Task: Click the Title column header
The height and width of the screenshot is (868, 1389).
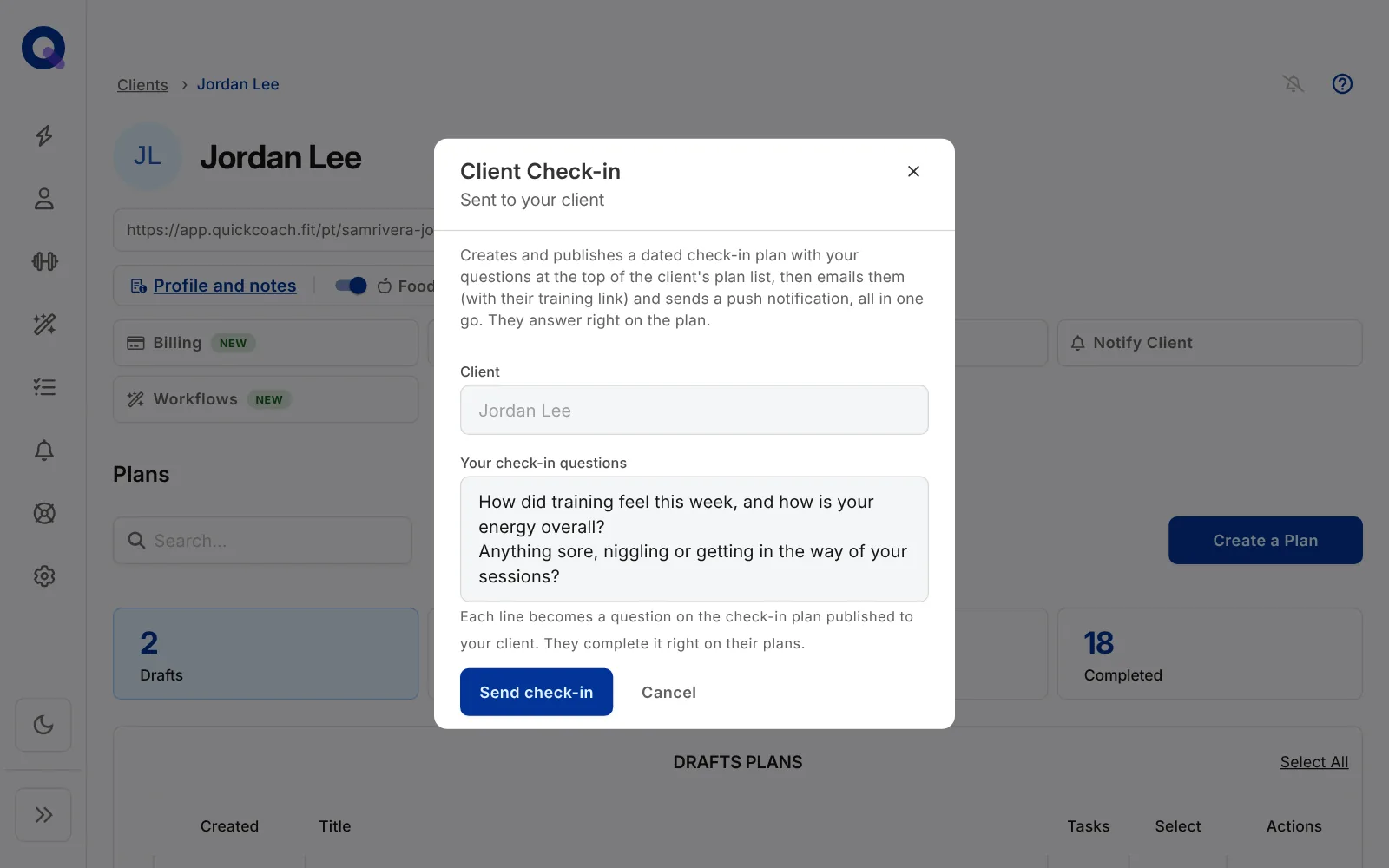Action: (335, 826)
